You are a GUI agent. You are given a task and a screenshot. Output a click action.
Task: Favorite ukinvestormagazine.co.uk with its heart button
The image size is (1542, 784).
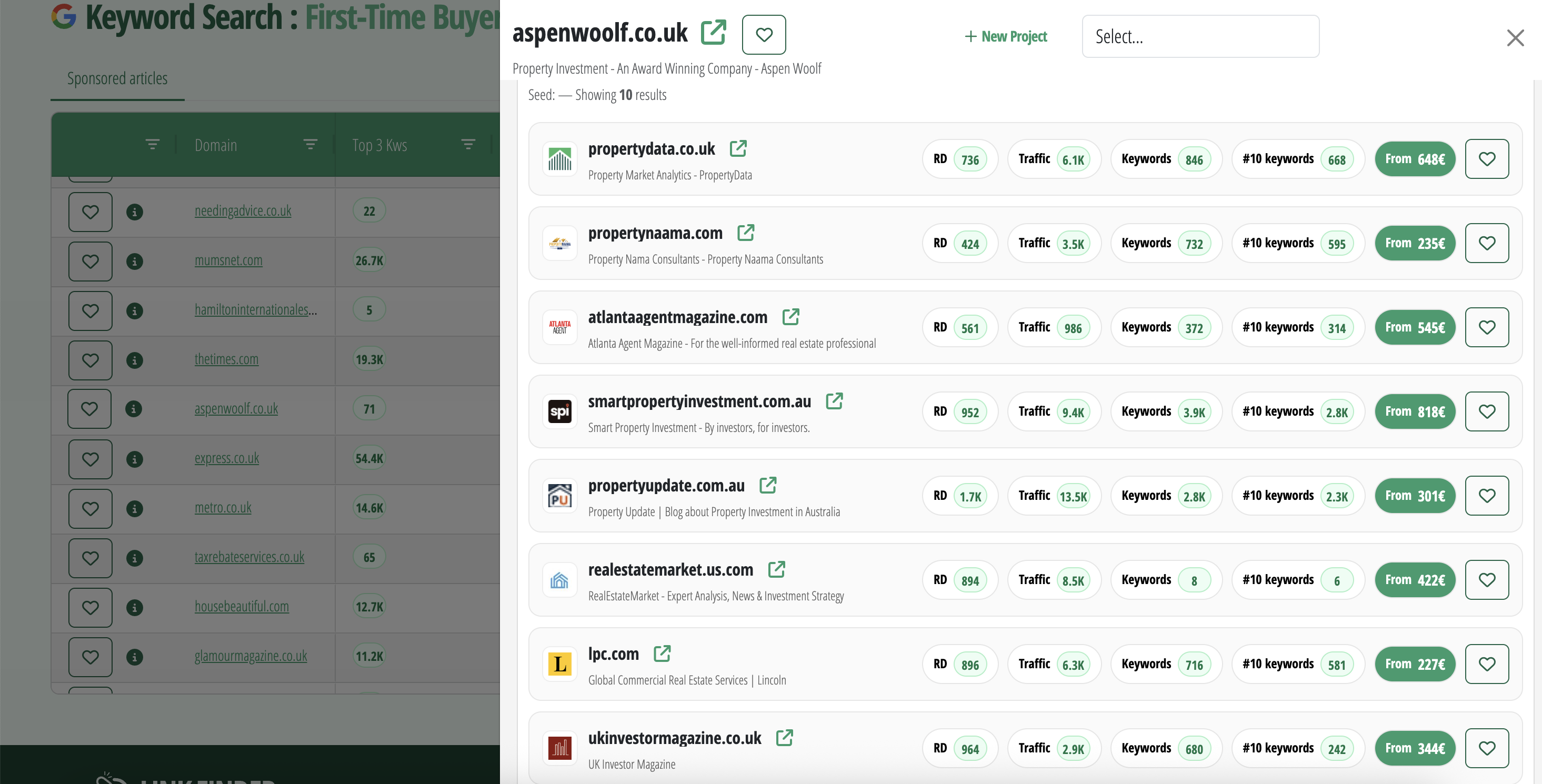tap(1487, 748)
